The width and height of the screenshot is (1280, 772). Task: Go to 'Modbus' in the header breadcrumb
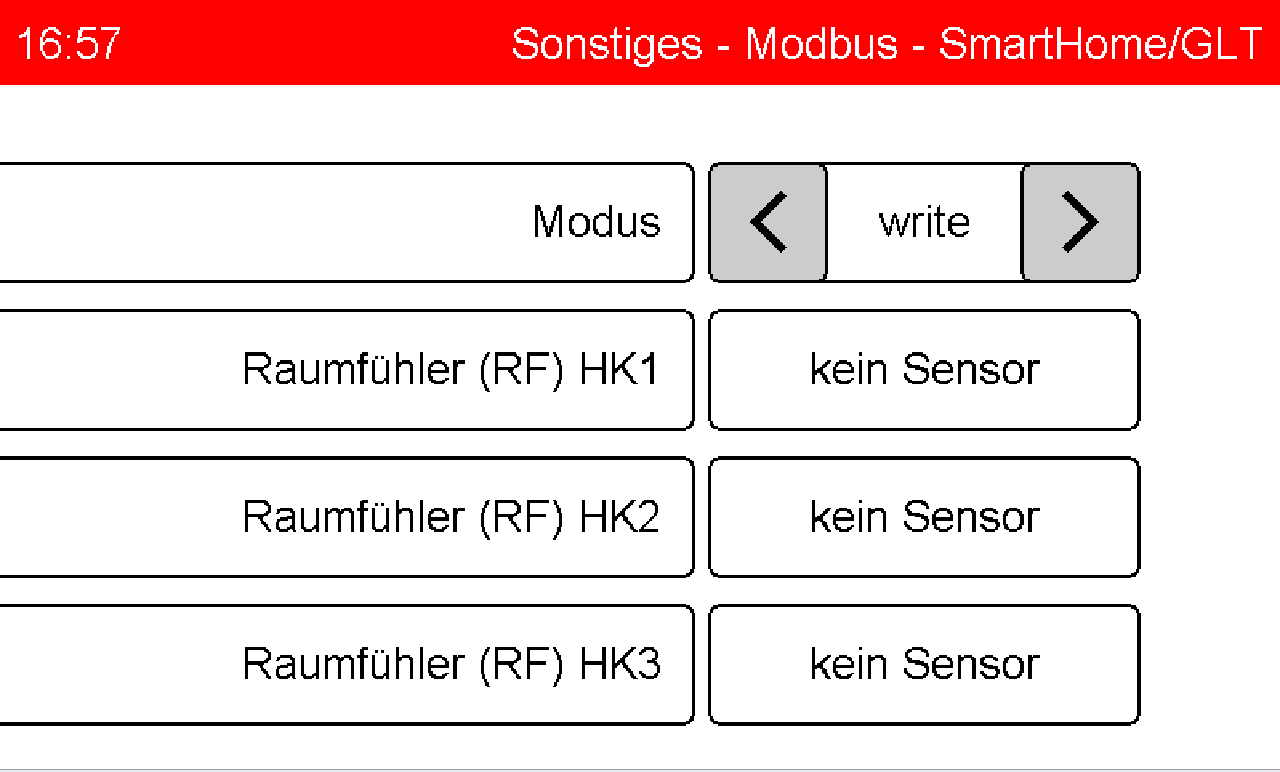click(821, 44)
